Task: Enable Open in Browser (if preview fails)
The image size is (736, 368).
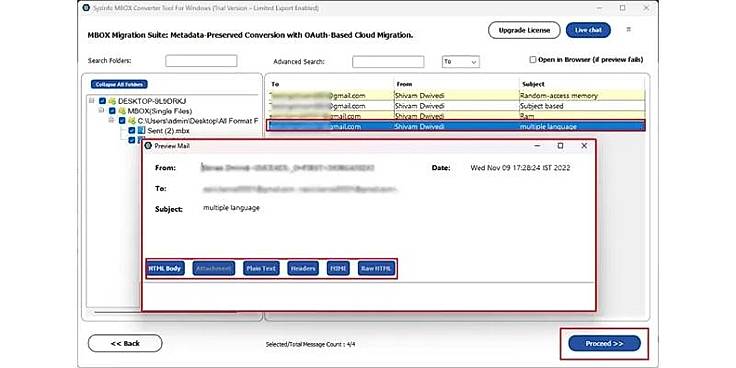Action: point(533,60)
